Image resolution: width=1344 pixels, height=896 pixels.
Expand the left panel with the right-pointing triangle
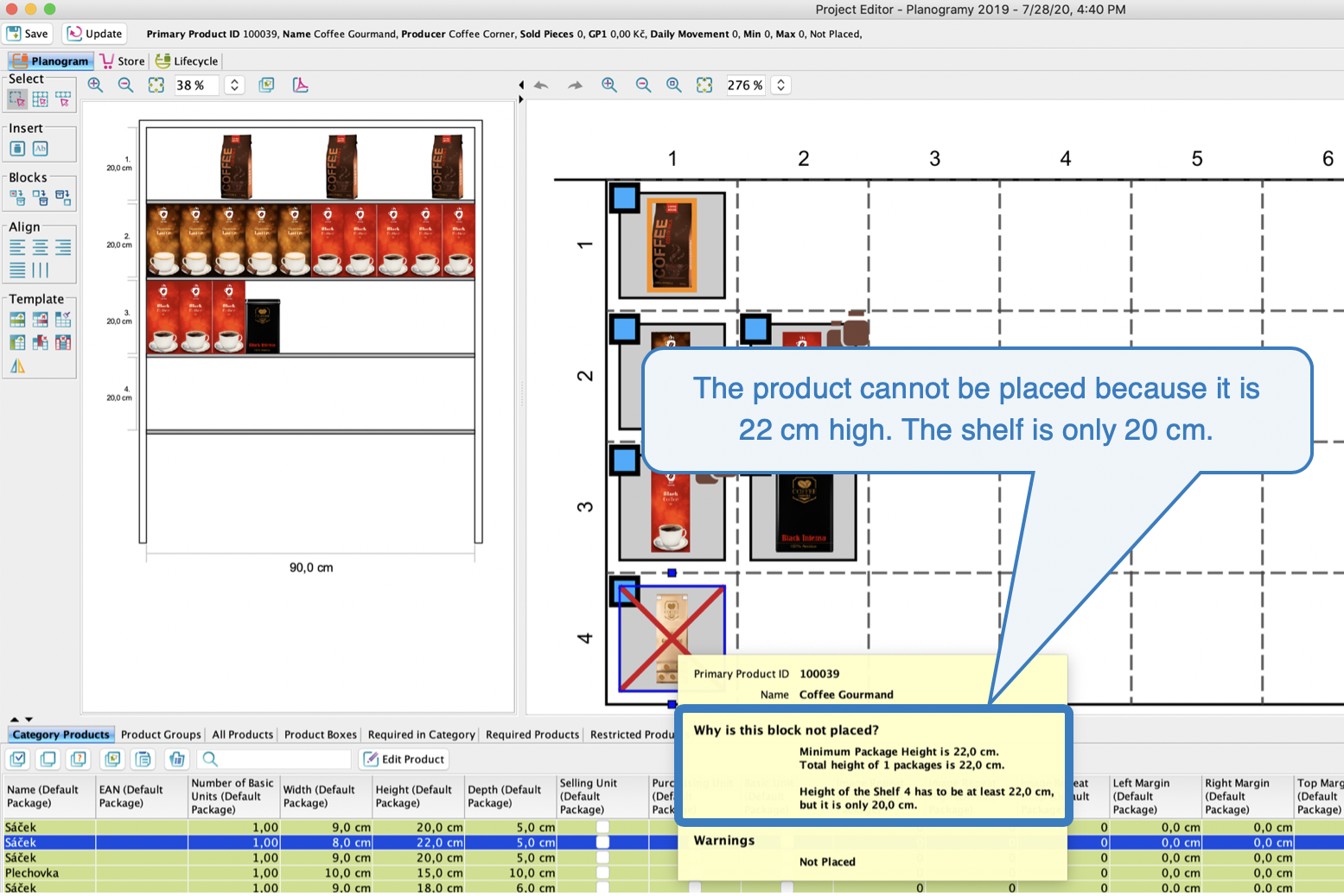coord(521,99)
